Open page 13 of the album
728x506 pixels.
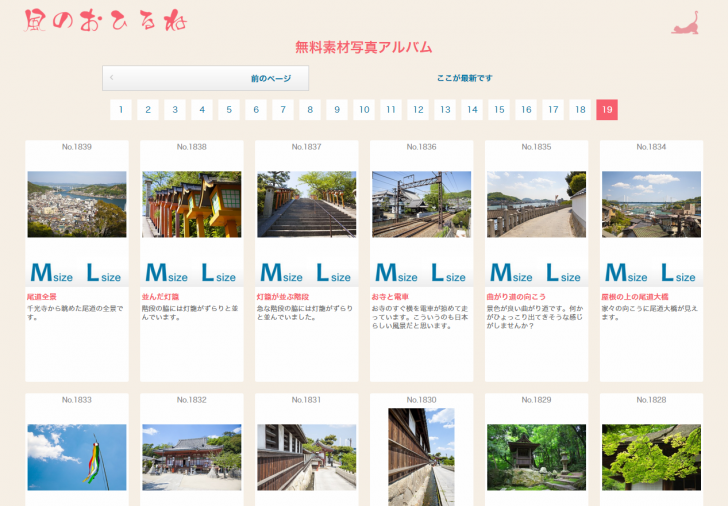445,110
